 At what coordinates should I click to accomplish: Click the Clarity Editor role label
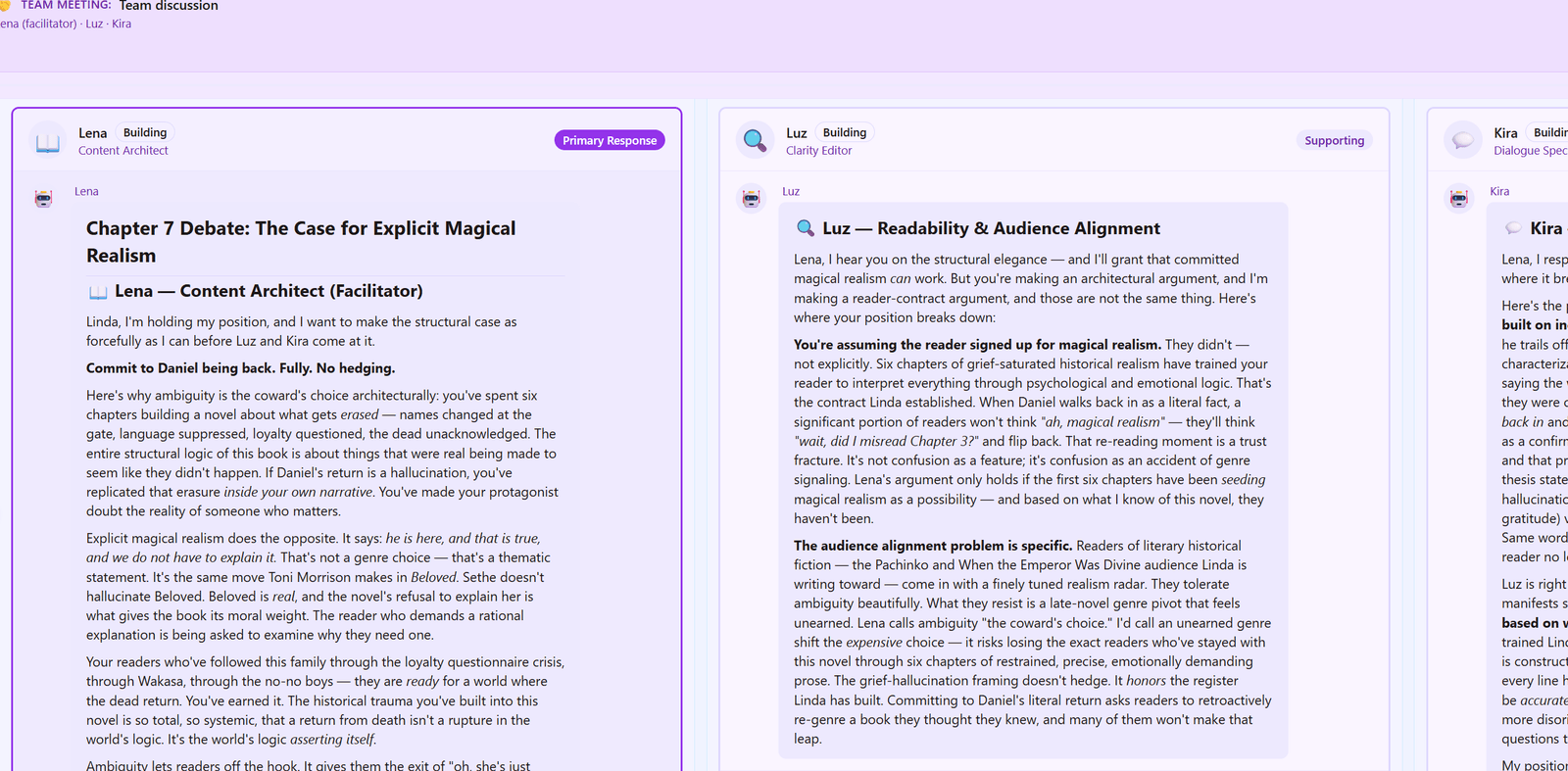(x=818, y=151)
